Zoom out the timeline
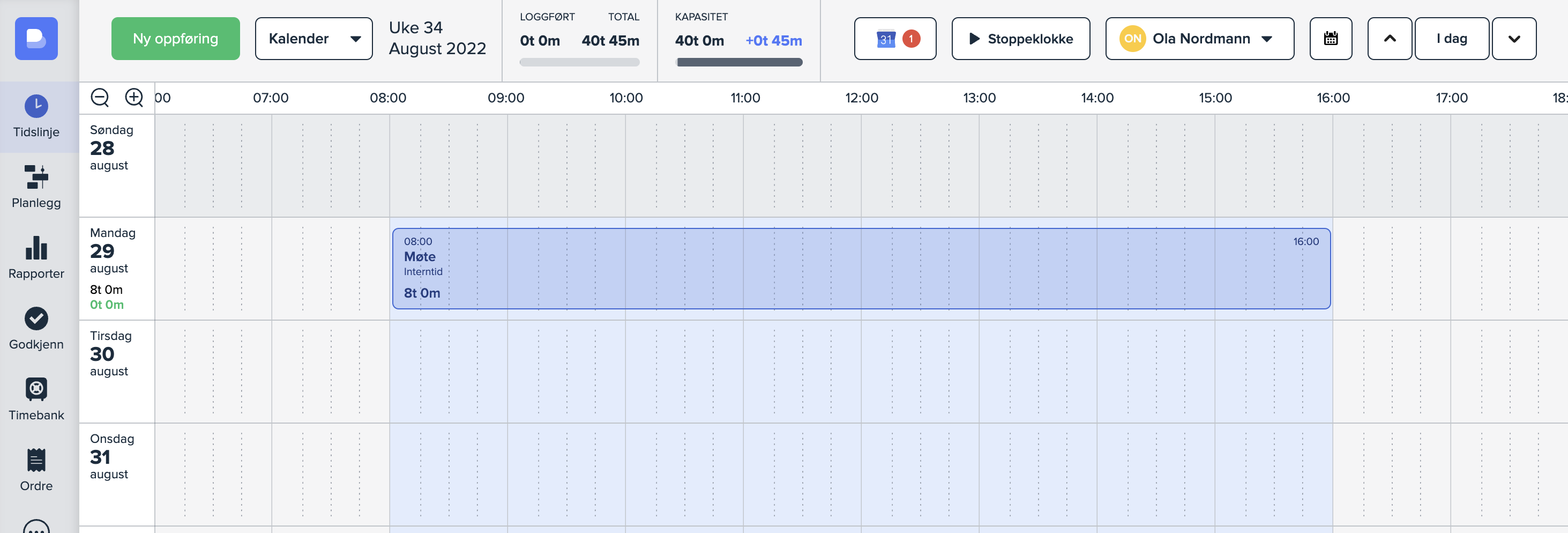1568x533 pixels. 100,98
